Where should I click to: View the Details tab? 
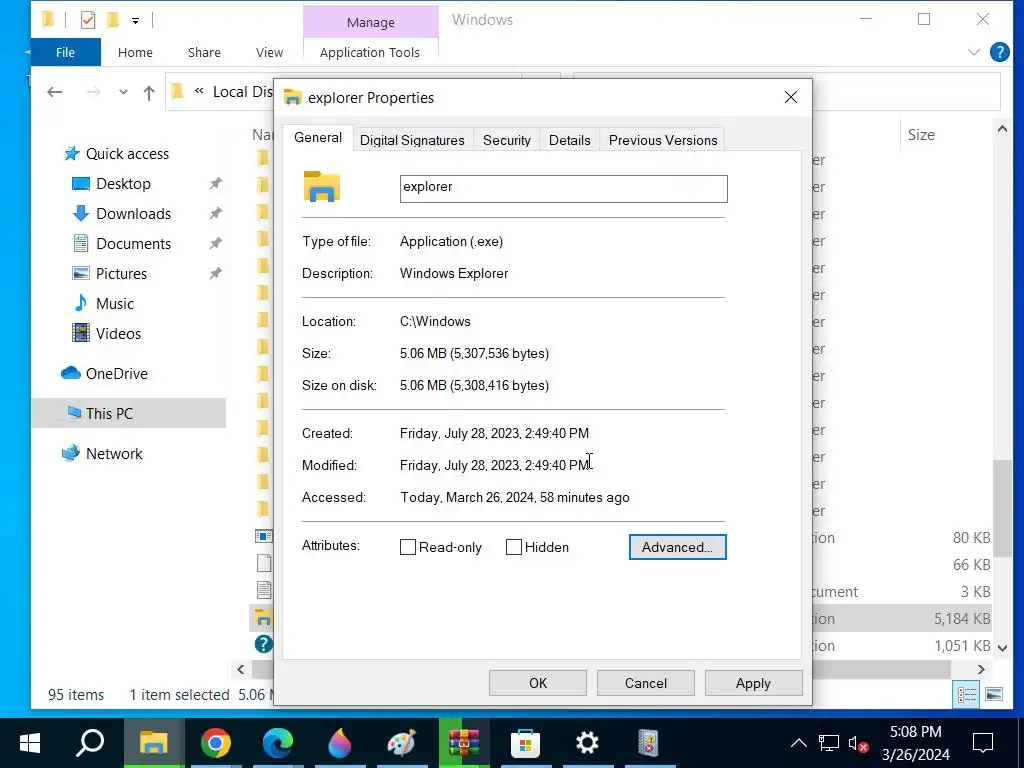point(569,140)
